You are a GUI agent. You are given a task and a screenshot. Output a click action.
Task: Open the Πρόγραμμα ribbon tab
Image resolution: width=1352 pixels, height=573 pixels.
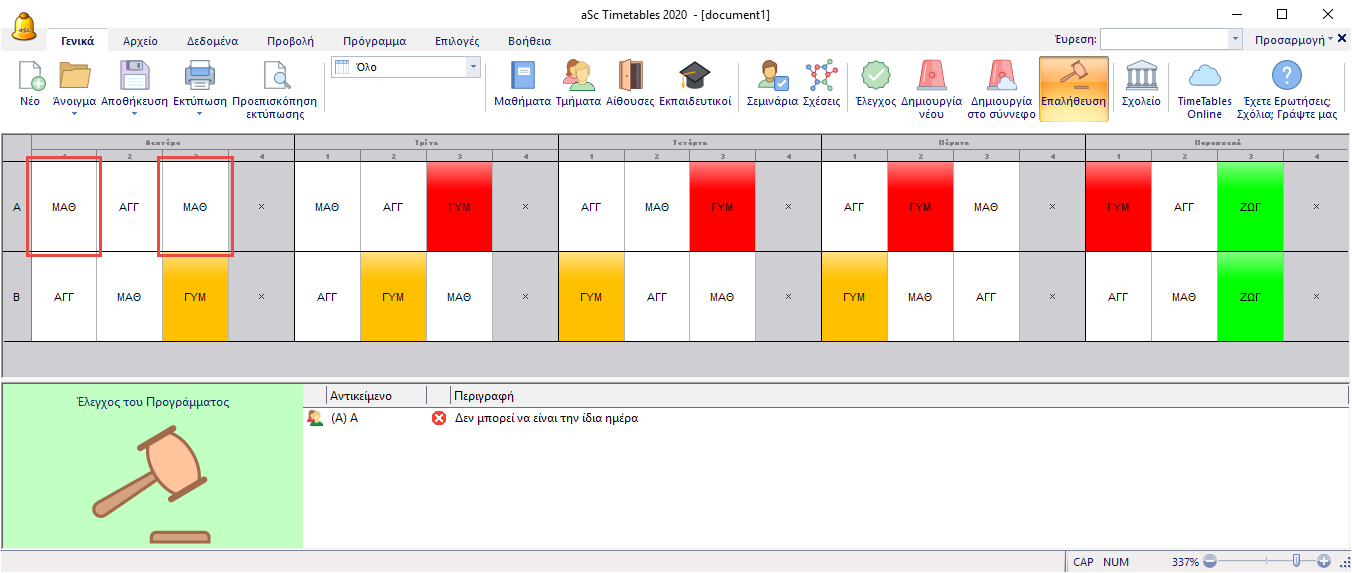coord(374,41)
